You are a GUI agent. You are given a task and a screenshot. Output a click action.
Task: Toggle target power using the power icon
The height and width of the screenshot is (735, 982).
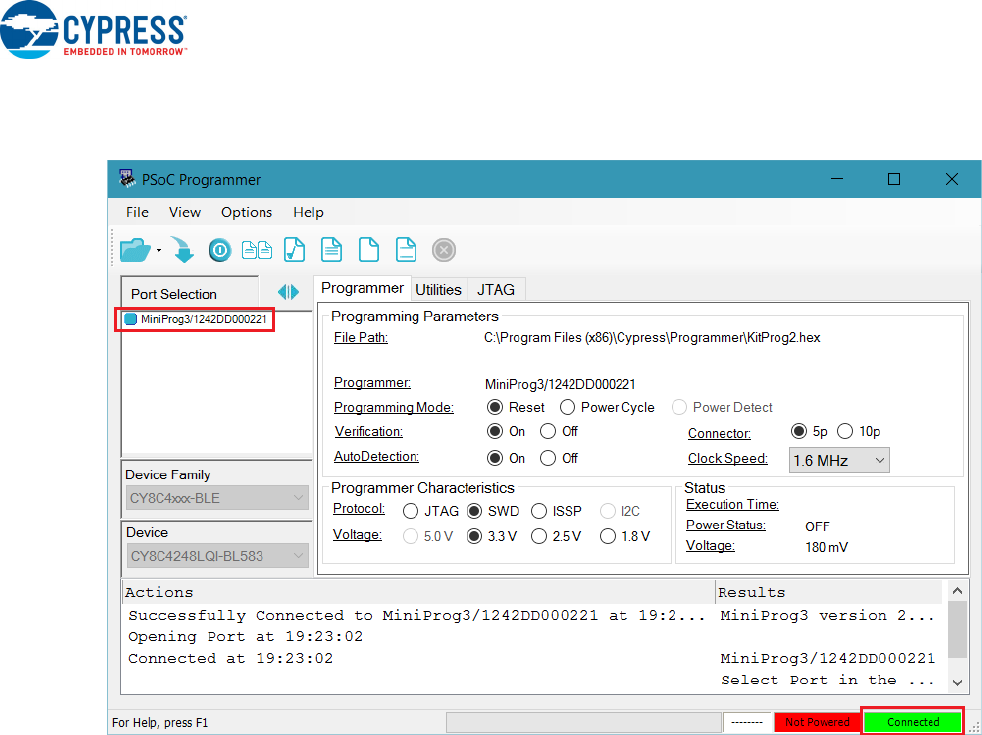click(x=219, y=249)
